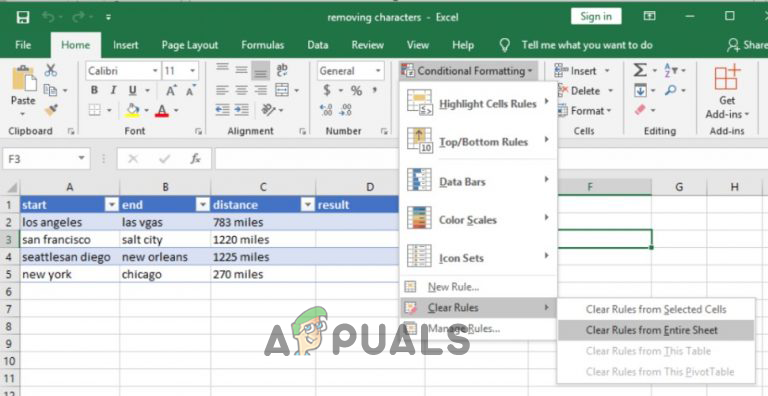768x396 pixels.
Task: Select Manage Rules menu entry
Action: [479, 328]
